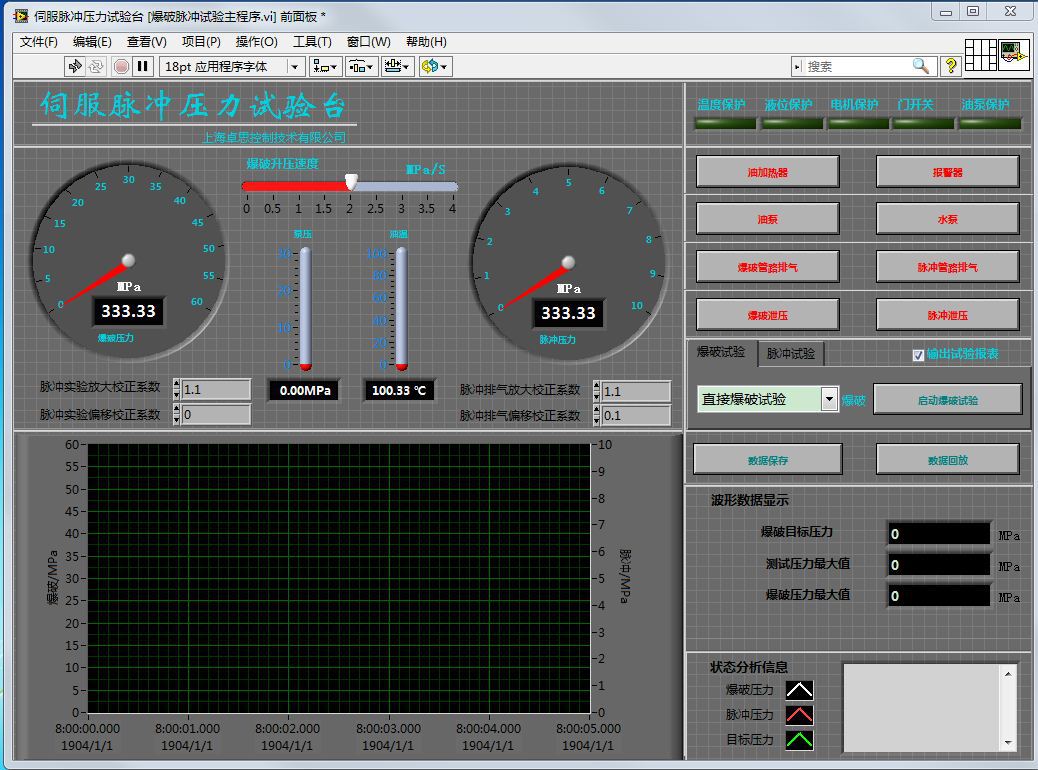Click the 温度保护 indicator light
This screenshot has height=770, width=1038.
click(724, 123)
